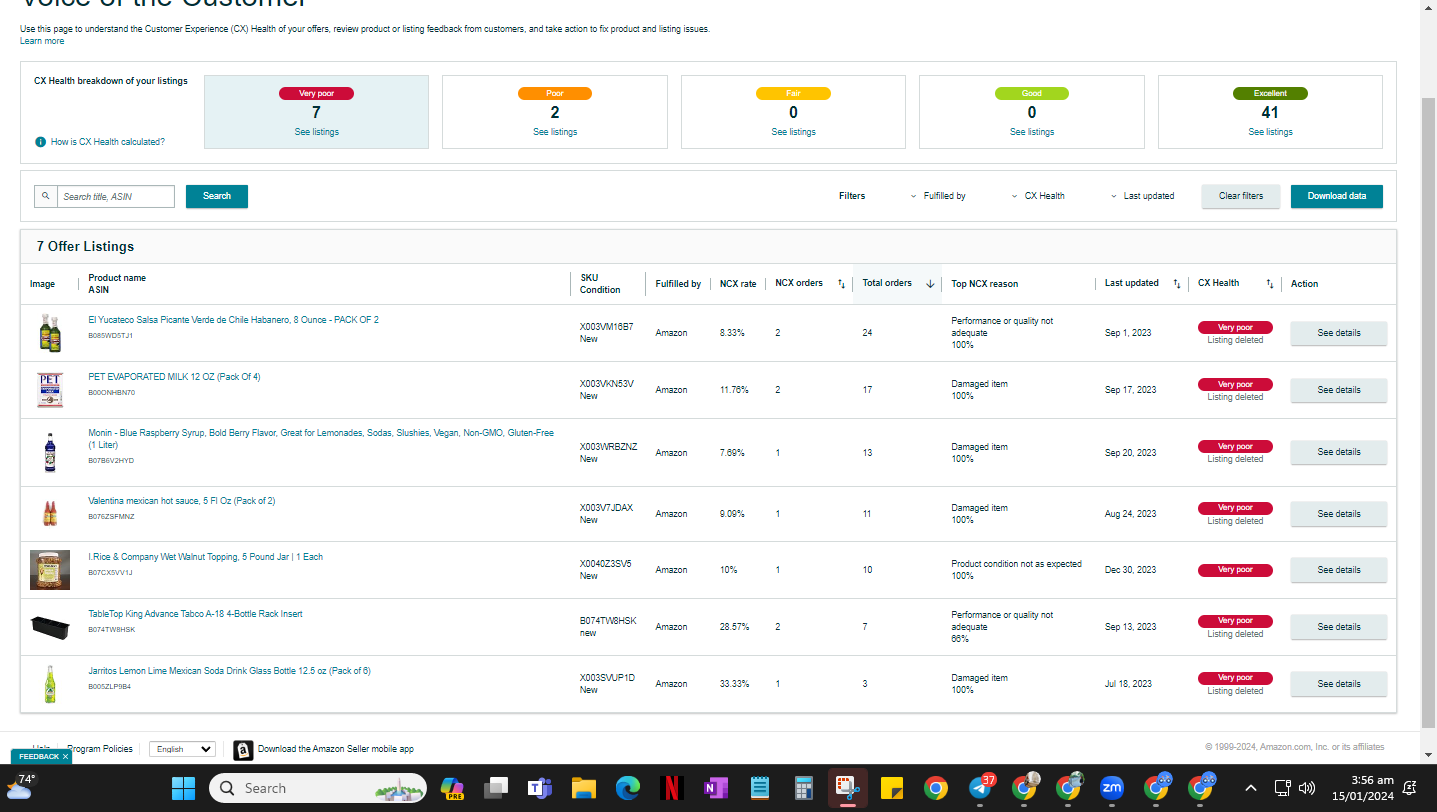1437x812 pixels.
Task: Click the Download data button
Action: tap(1337, 196)
